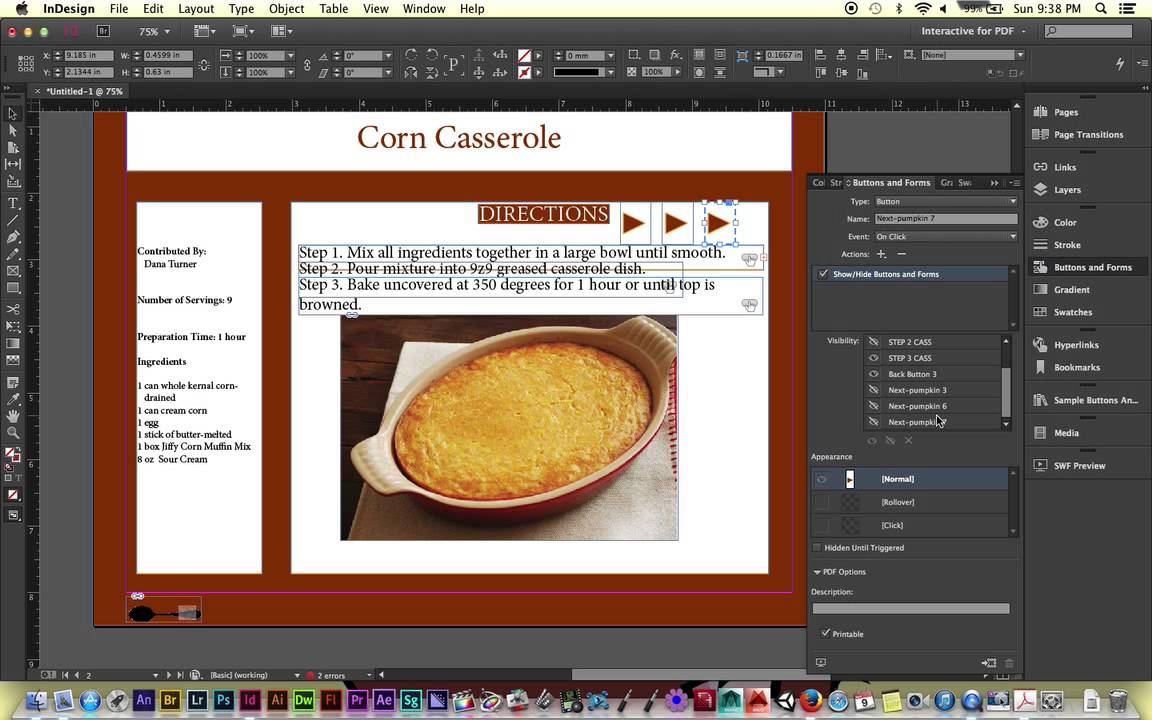
Task: Select the Page tool
Action: click(12, 148)
